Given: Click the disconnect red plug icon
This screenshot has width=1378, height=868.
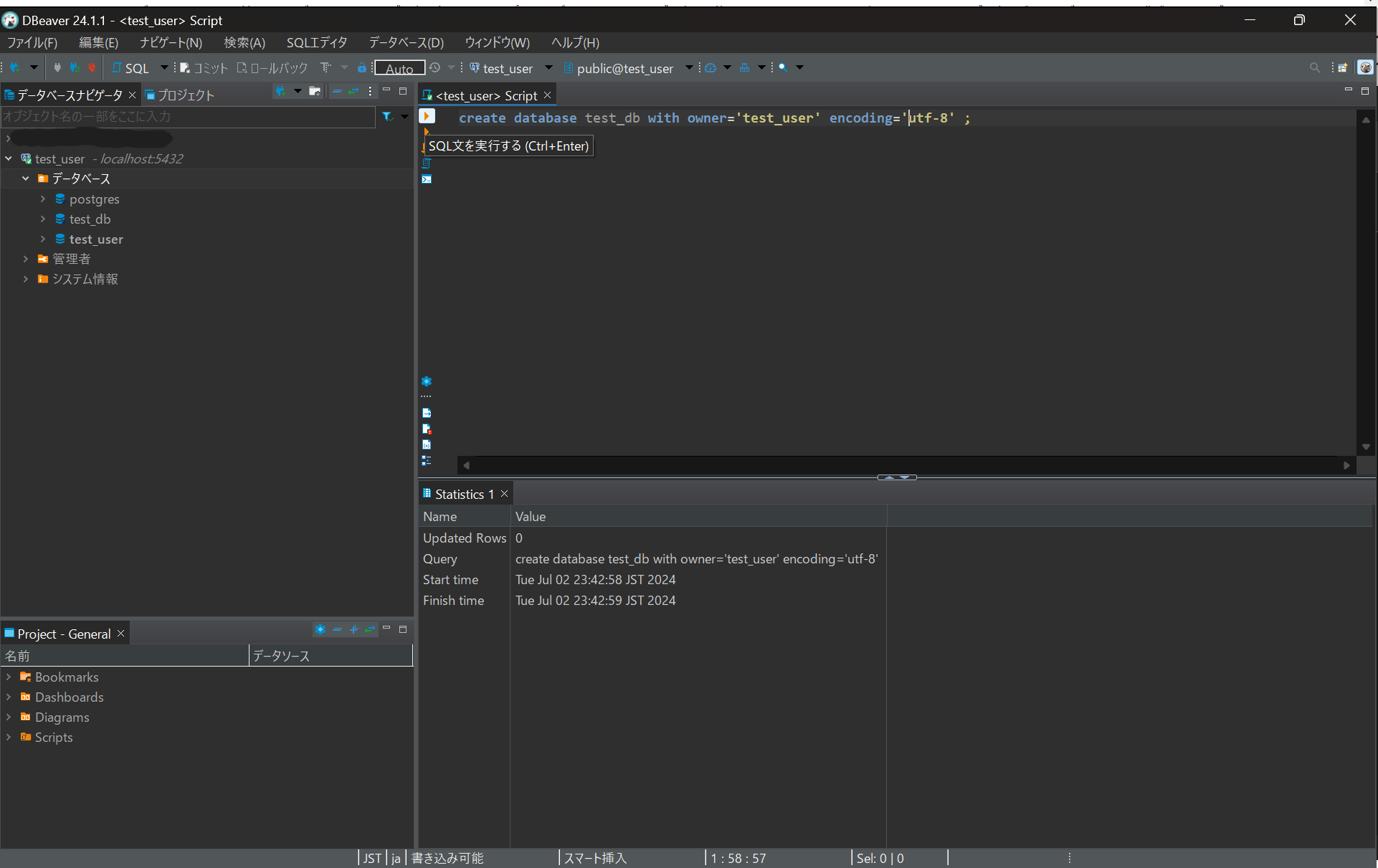Looking at the screenshot, I should [x=92, y=68].
